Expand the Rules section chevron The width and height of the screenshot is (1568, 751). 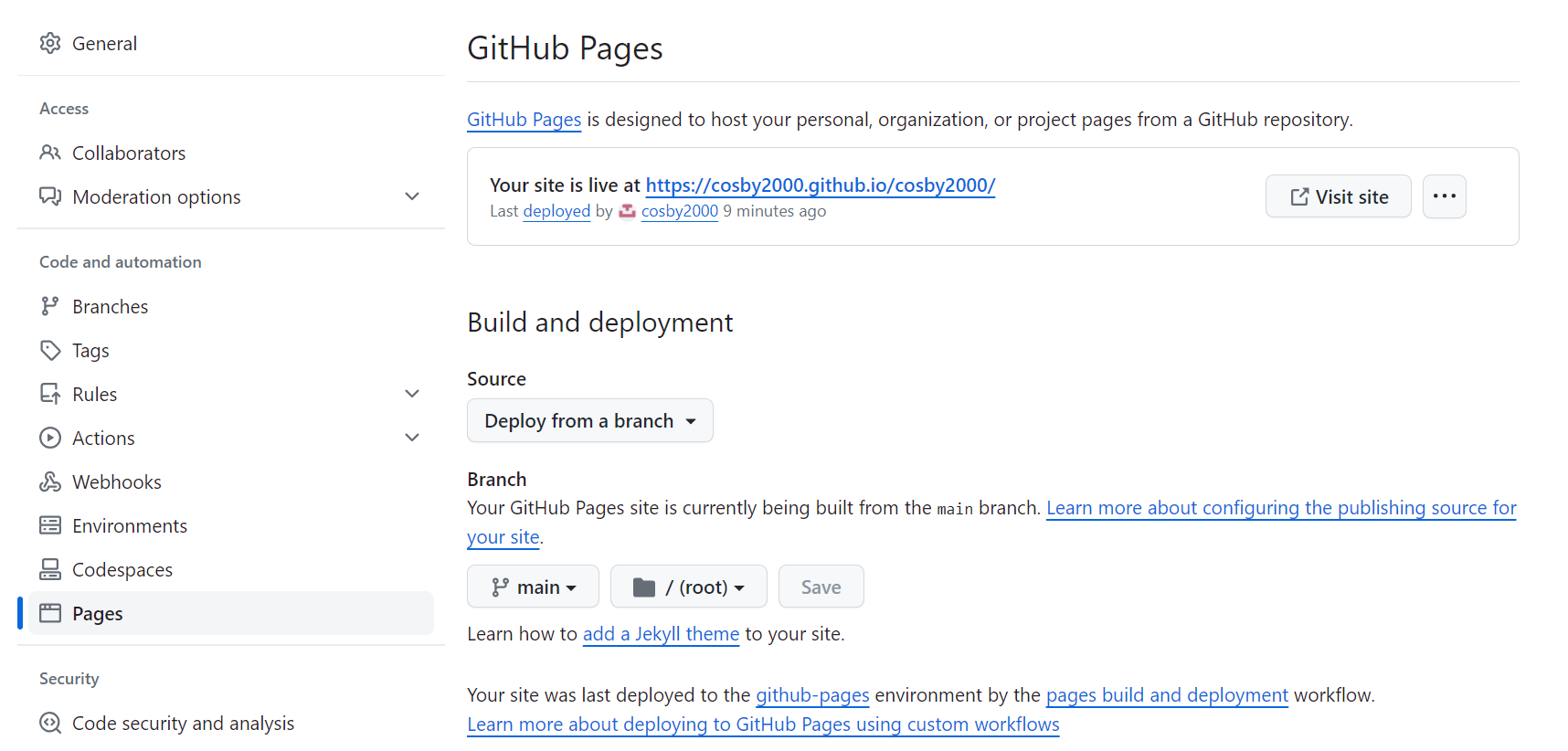tap(412, 394)
